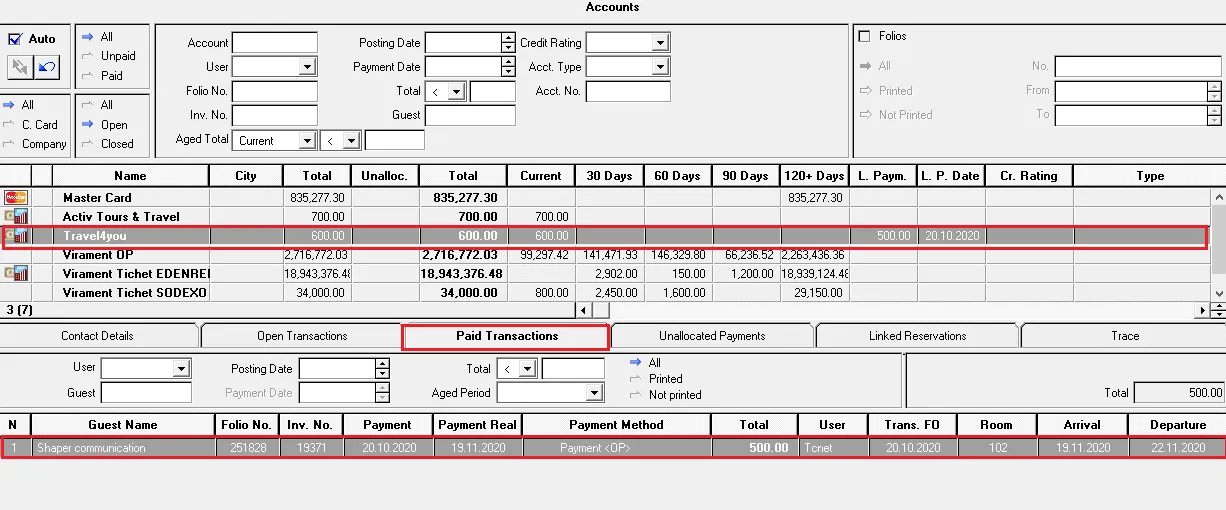The height and width of the screenshot is (510, 1226).
Task: Select the Virament OP account row
Action: [x=606, y=255]
